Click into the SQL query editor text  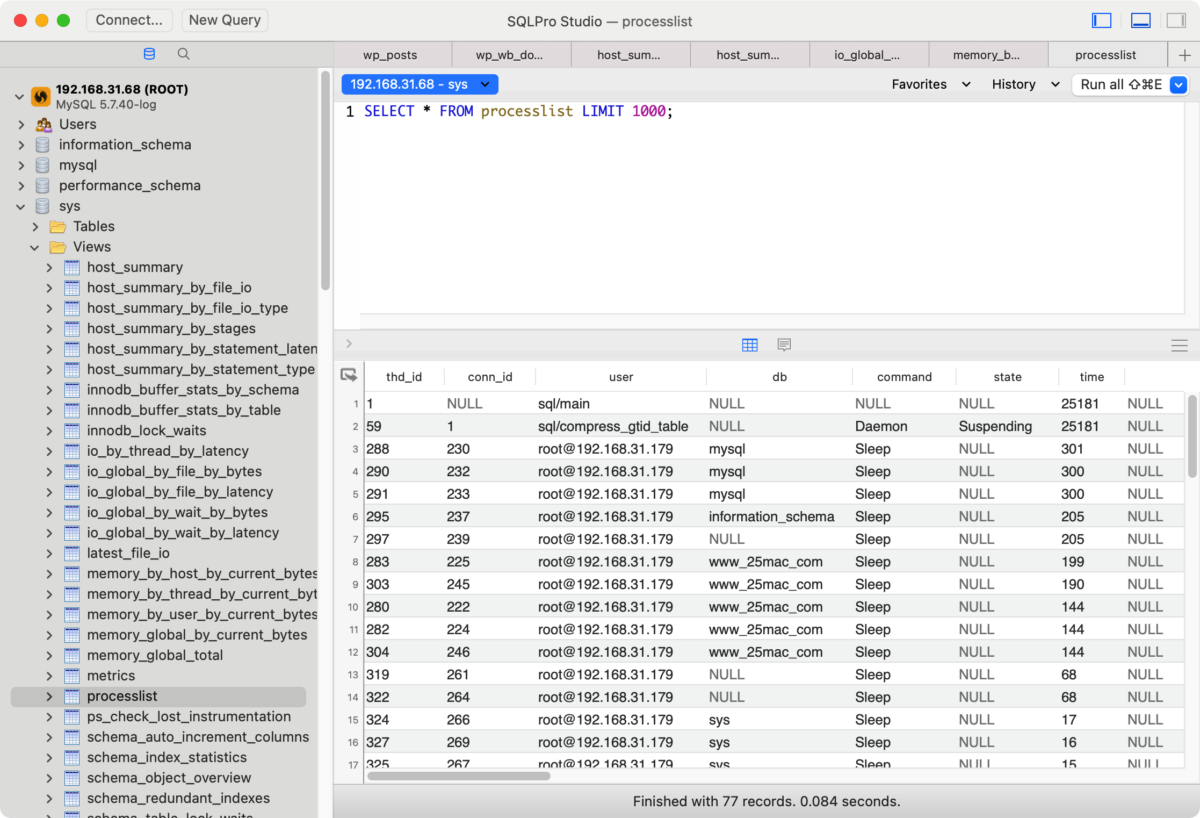pyautogui.click(x=519, y=112)
